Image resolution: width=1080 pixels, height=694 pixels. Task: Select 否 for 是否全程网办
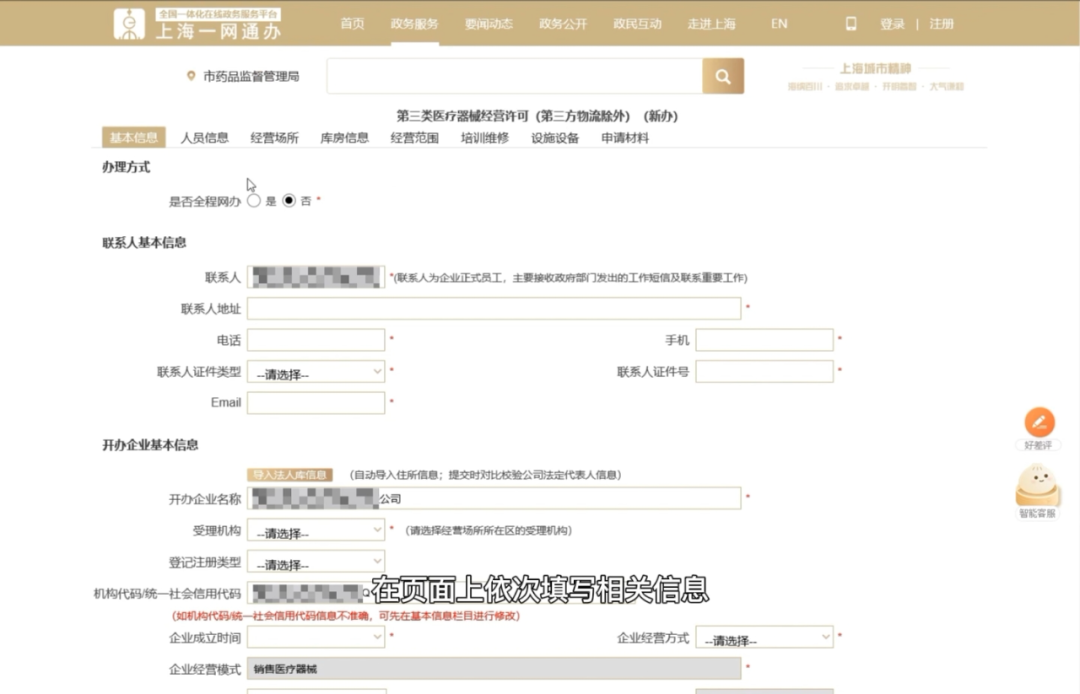coord(289,200)
